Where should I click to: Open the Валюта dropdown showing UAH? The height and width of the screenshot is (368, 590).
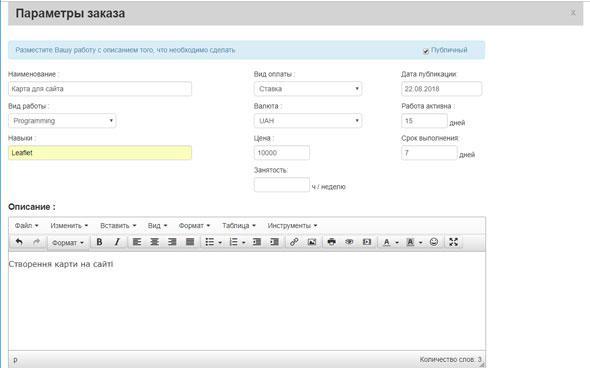click(308, 121)
